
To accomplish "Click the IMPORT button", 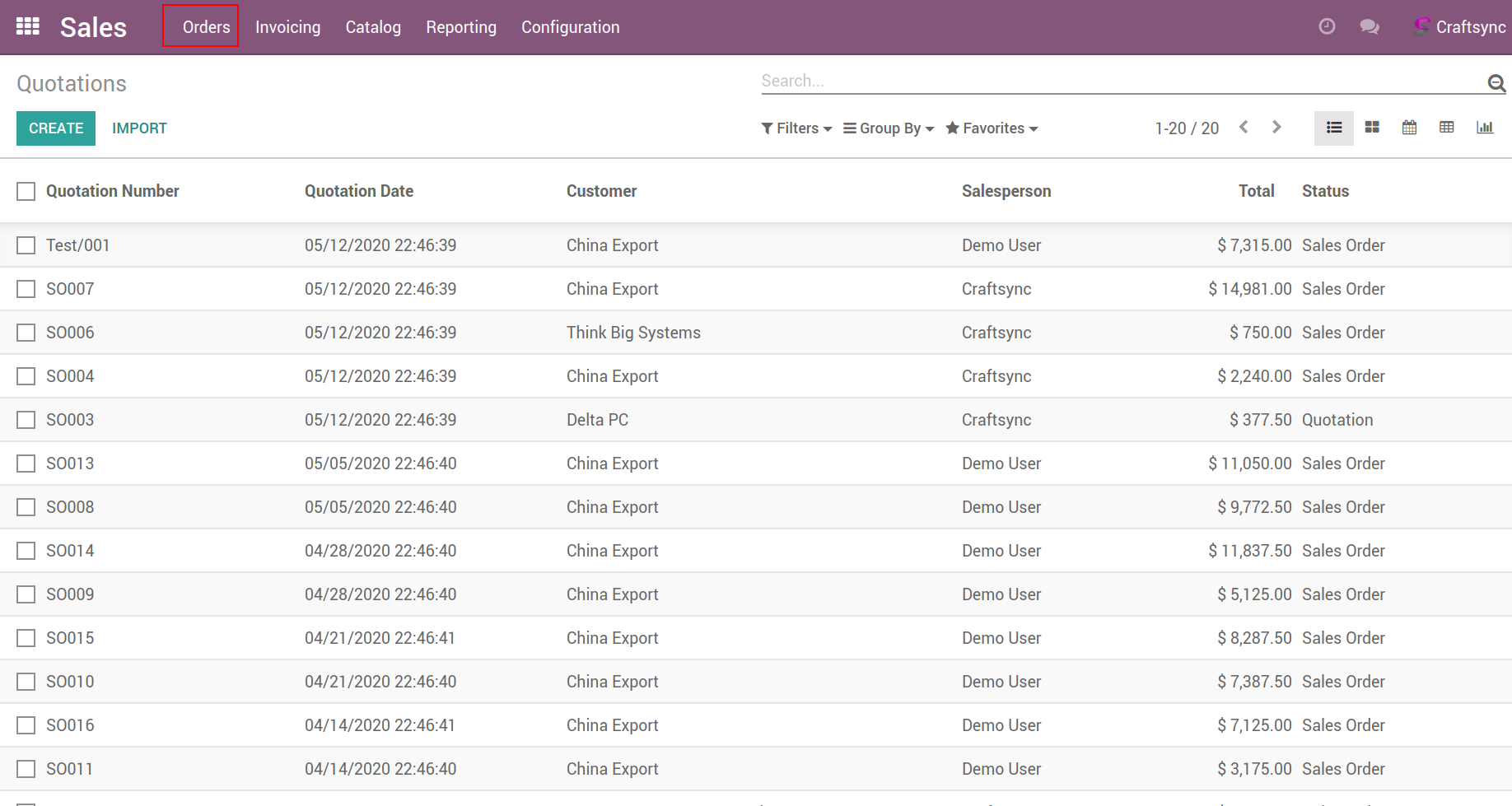I will (x=139, y=128).
